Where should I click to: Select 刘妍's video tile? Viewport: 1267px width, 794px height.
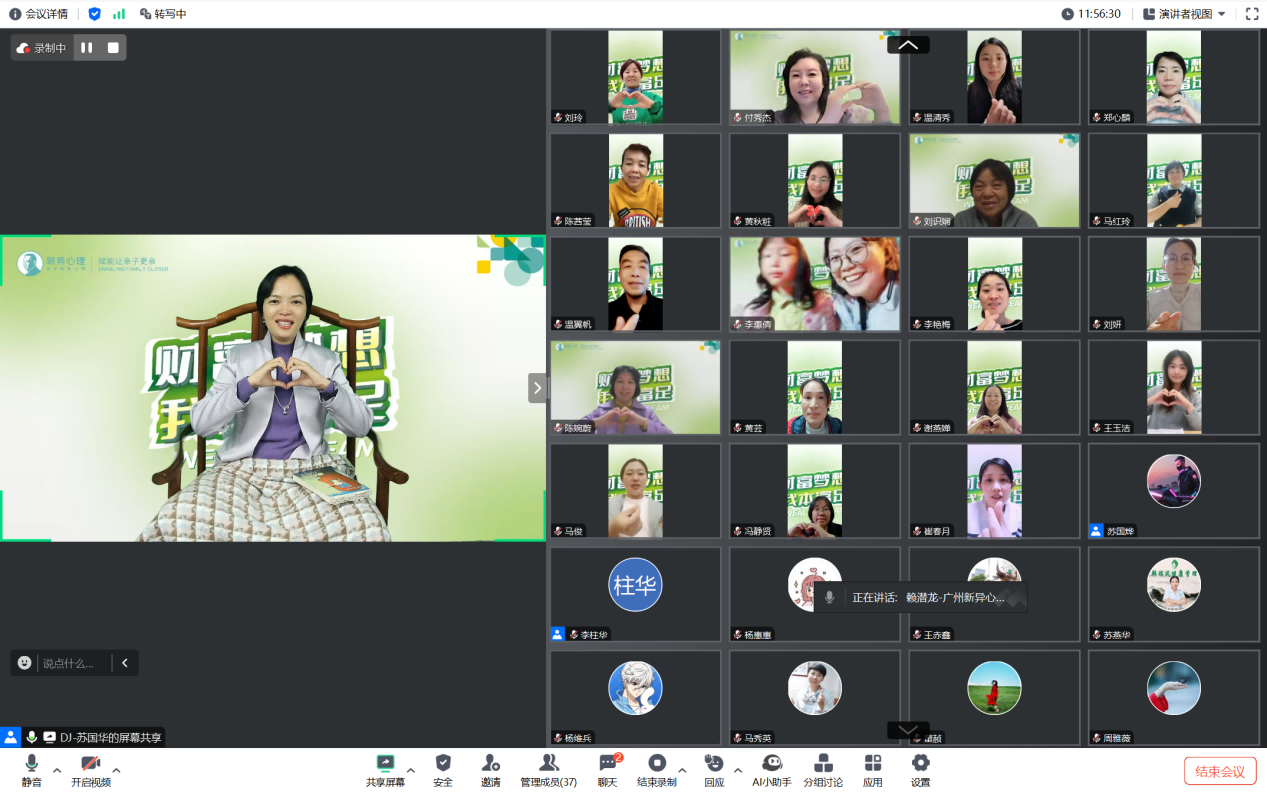1174,284
